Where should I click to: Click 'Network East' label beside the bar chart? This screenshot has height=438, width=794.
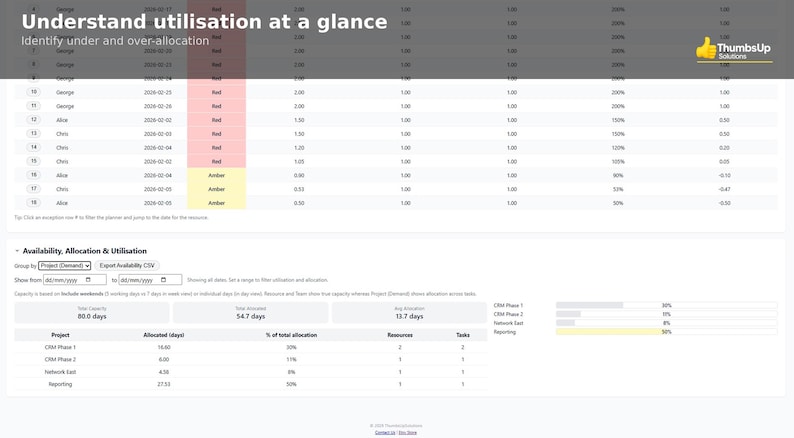pyautogui.click(x=508, y=323)
